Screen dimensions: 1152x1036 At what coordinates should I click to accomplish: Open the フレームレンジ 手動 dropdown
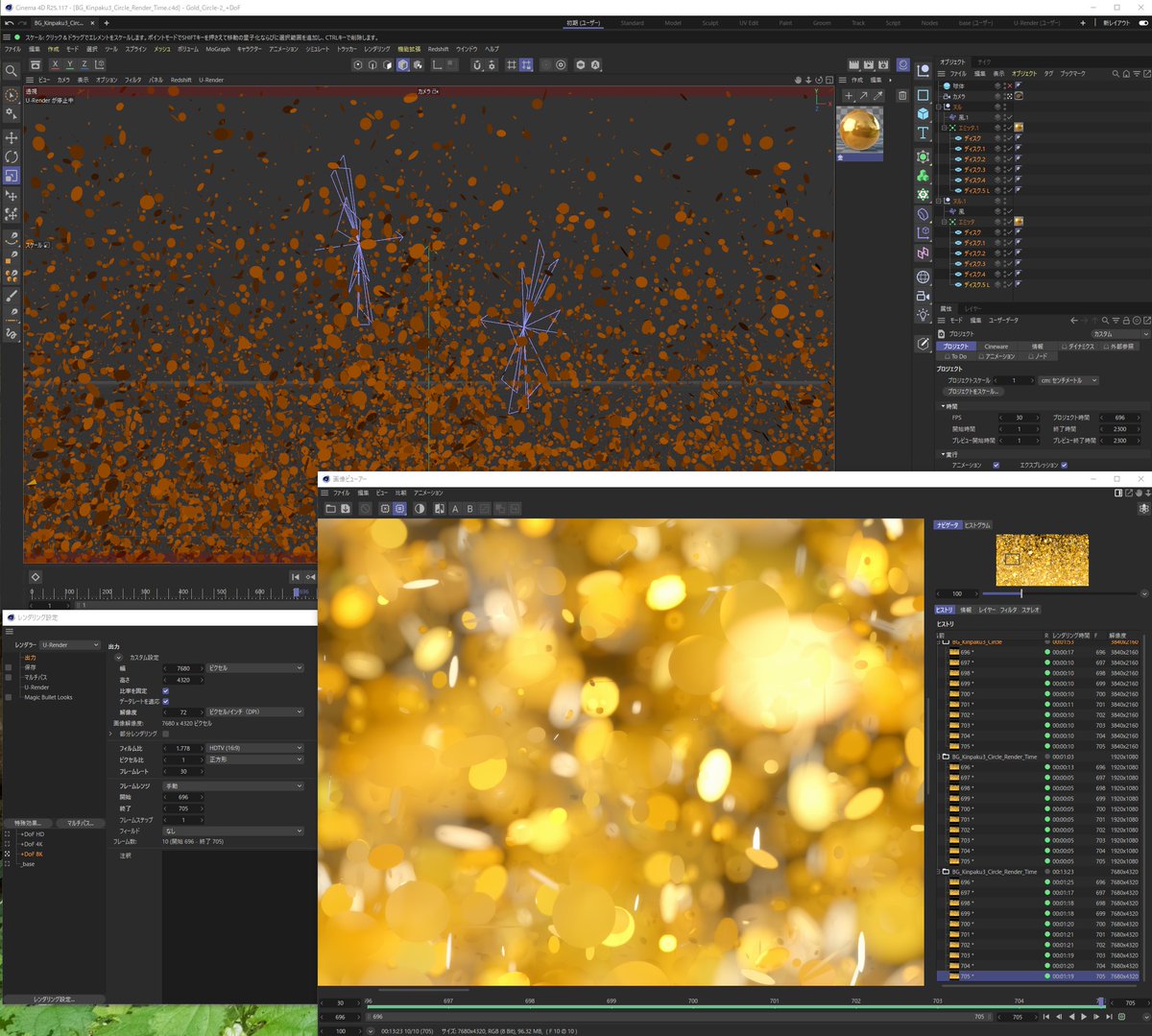(233, 786)
